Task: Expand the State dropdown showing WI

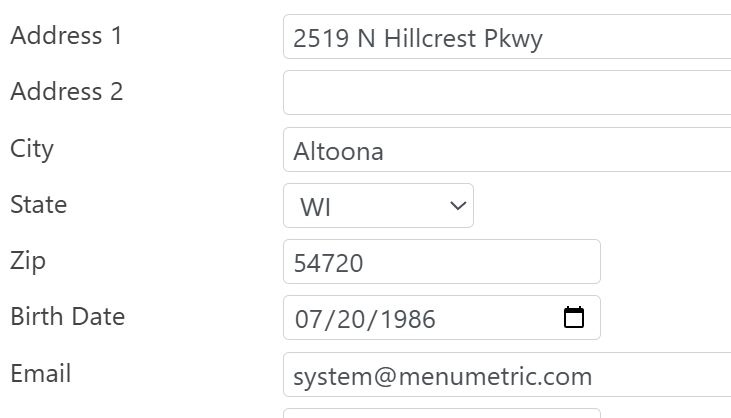Action: tap(378, 206)
